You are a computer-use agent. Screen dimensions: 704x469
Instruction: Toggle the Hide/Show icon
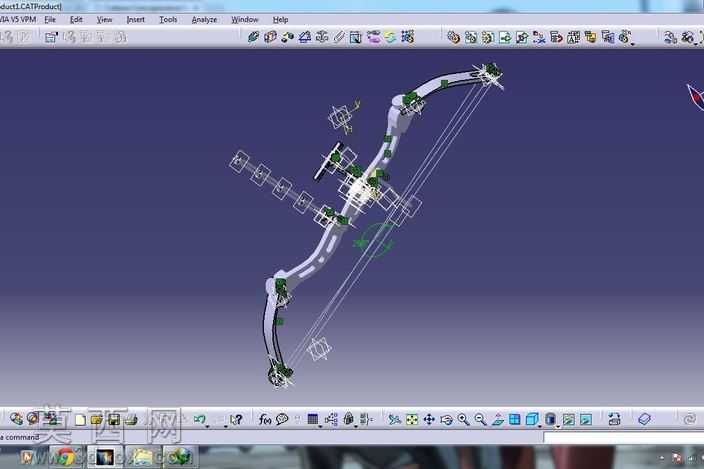[x=568, y=420]
